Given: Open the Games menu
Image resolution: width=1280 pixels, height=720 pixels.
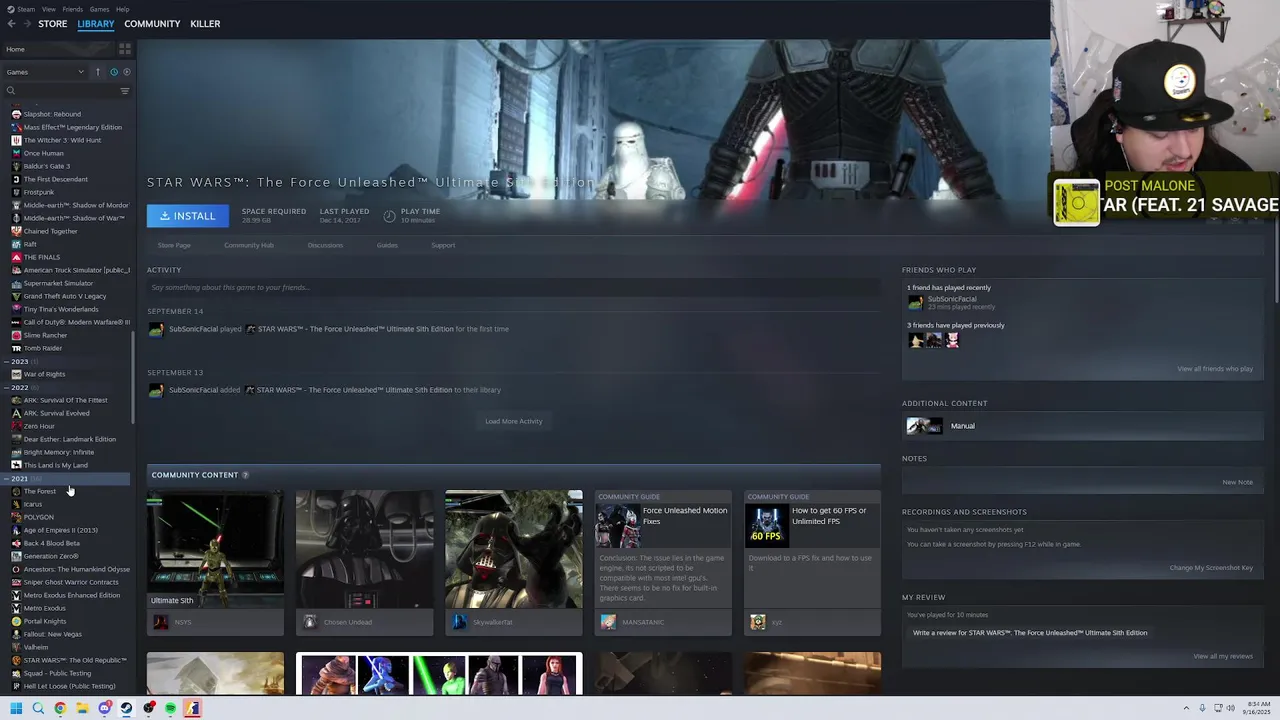Looking at the screenshot, I should point(99,9).
